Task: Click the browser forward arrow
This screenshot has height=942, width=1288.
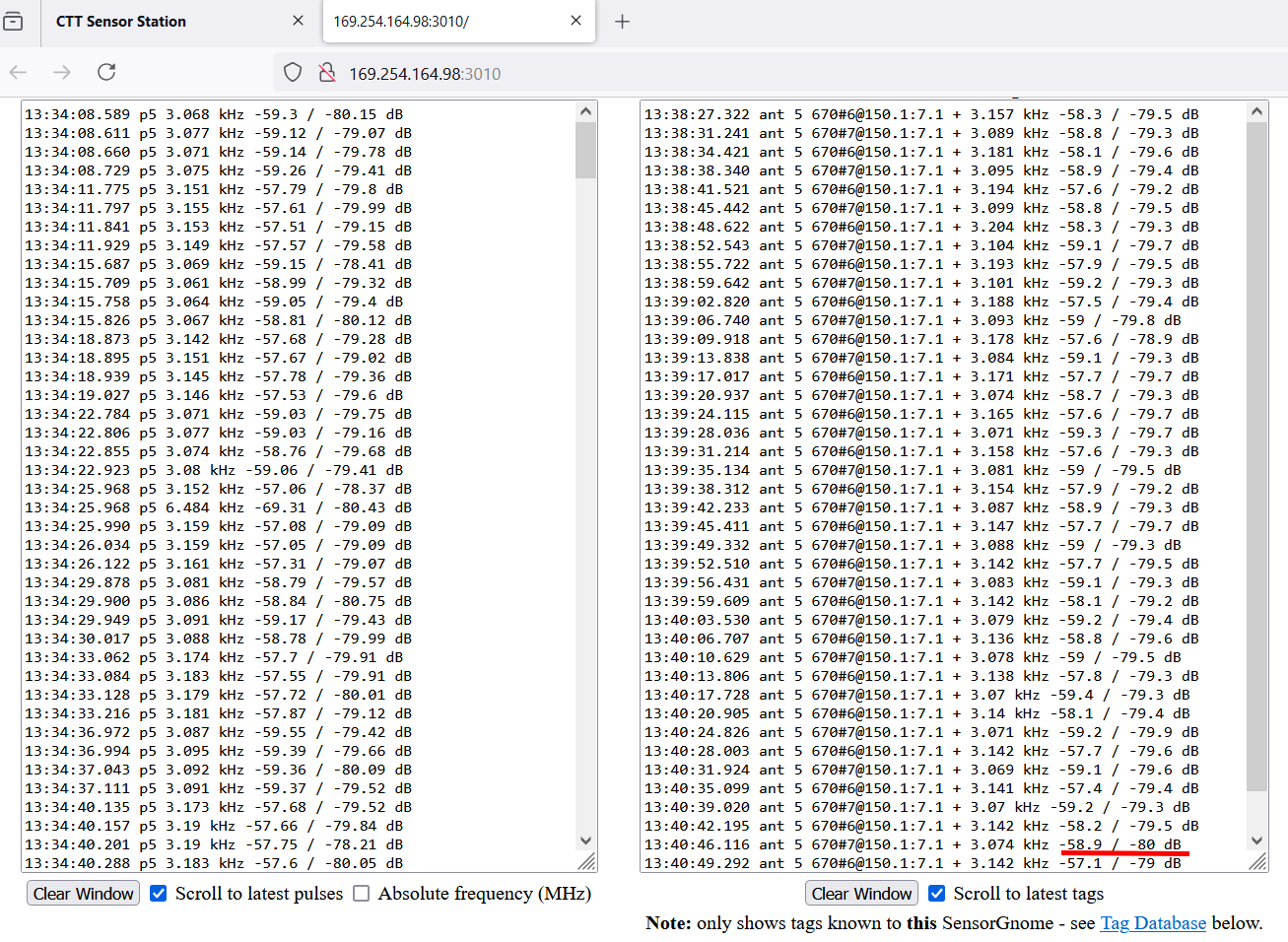Action: pos(62,72)
